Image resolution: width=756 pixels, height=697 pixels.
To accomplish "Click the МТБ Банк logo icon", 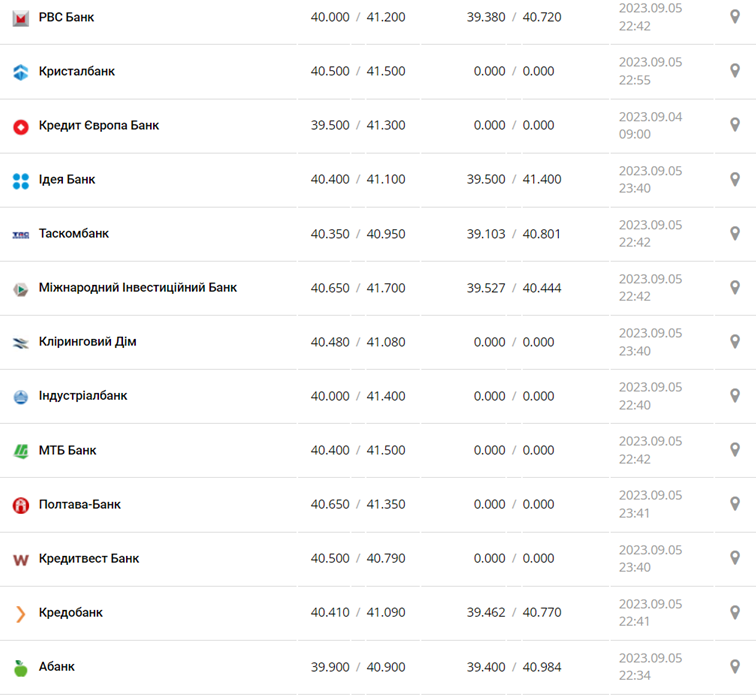I will tap(20, 450).
